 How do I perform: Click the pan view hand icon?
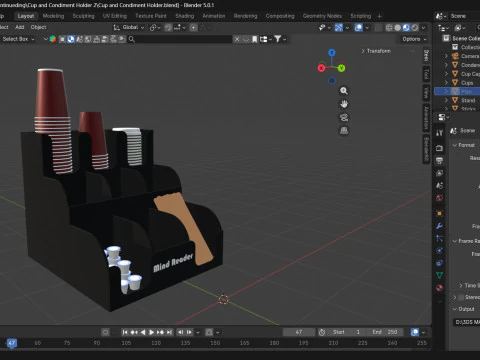pos(344,104)
